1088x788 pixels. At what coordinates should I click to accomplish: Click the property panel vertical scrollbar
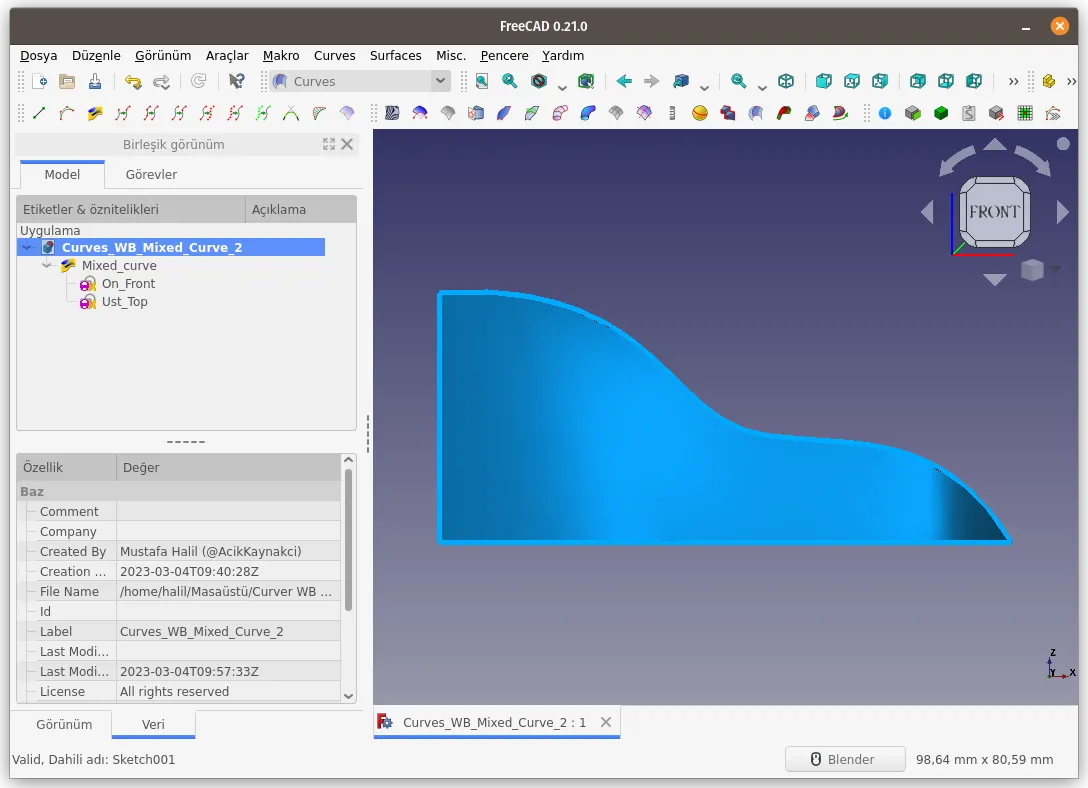pyautogui.click(x=348, y=540)
